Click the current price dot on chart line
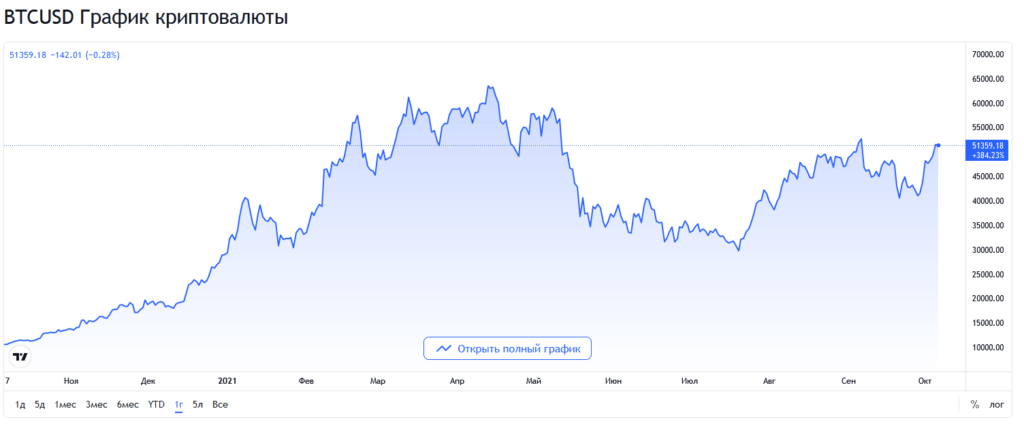 pos(938,146)
